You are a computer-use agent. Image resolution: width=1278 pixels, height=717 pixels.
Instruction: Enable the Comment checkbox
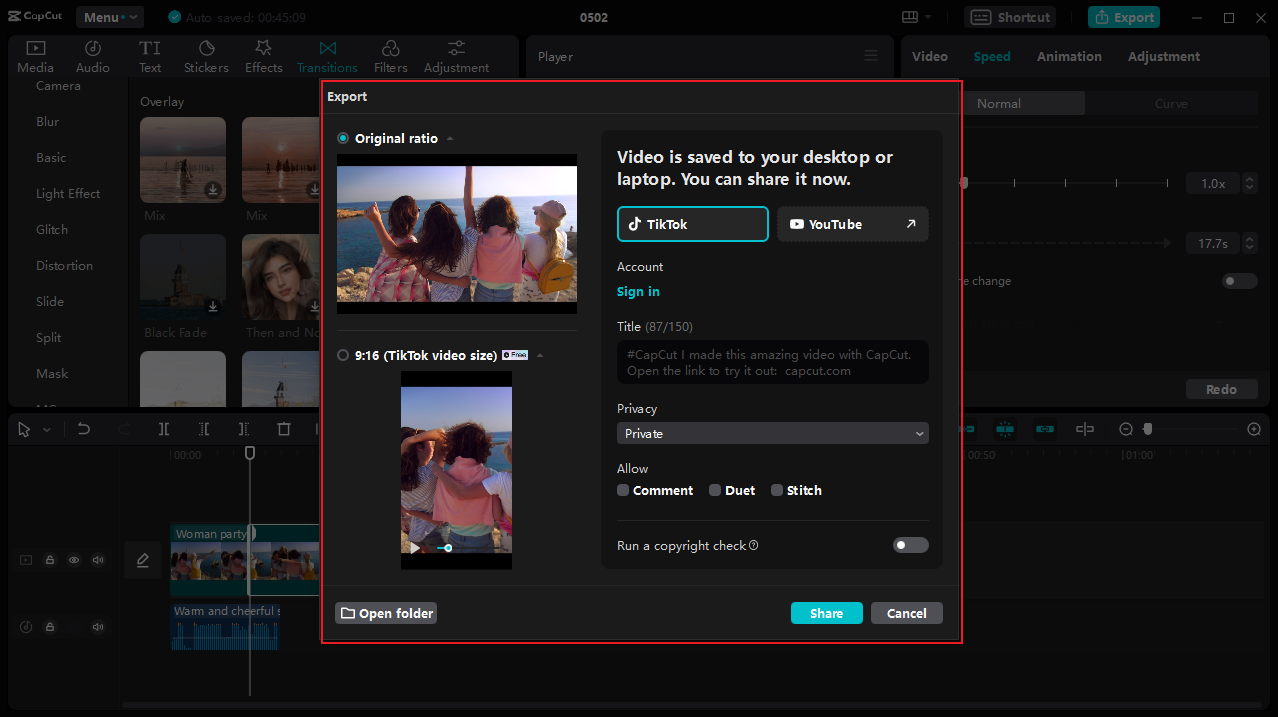pos(623,490)
